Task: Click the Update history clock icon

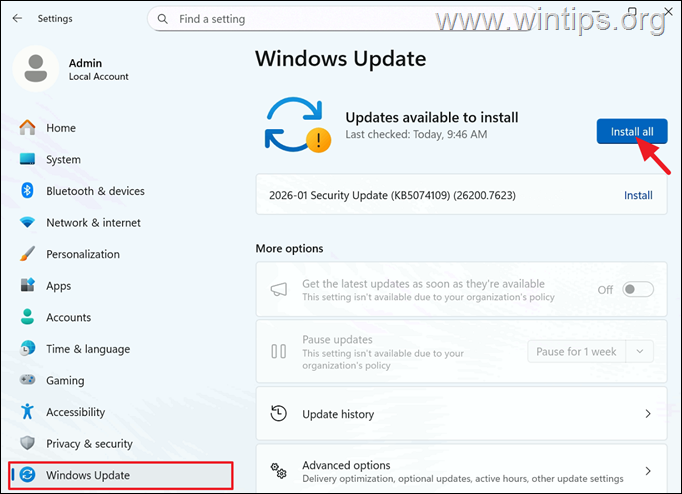Action: [x=278, y=414]
